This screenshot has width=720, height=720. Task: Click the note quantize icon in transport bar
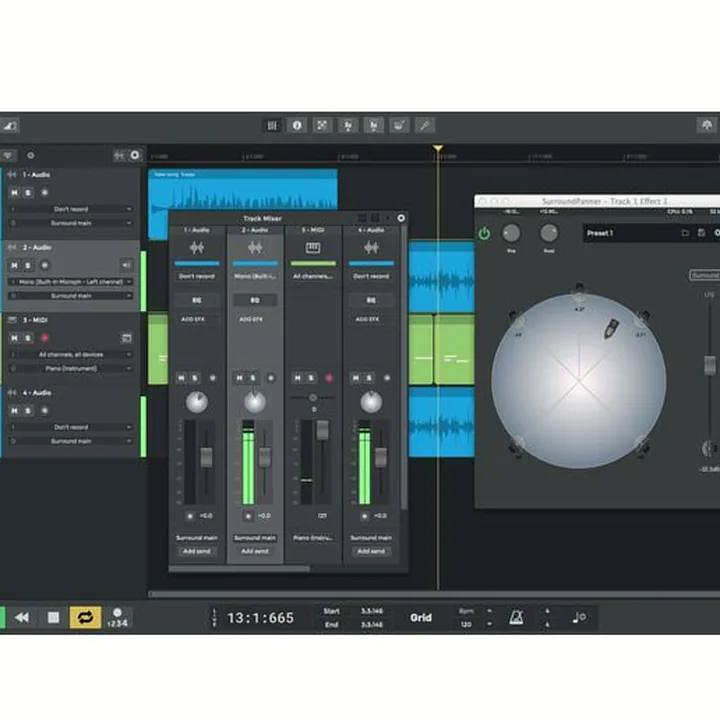coord(579,618)
